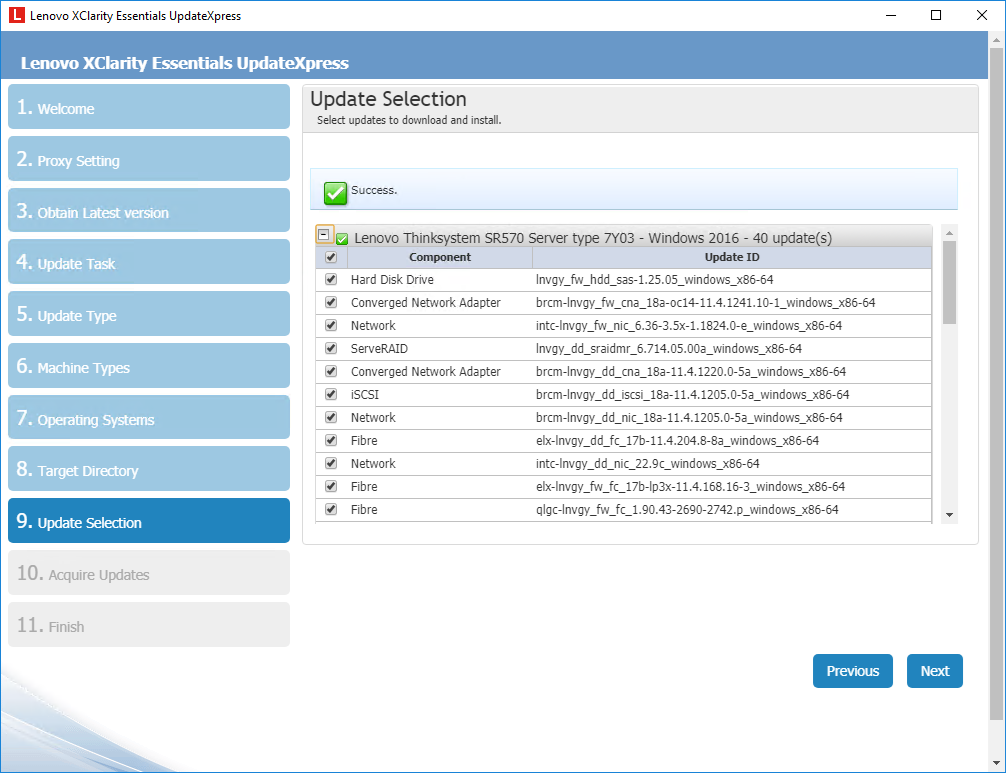Click the window scrollbar up arrow
Viewport: 1006px width, 773px height.
[x=996, y=40]
